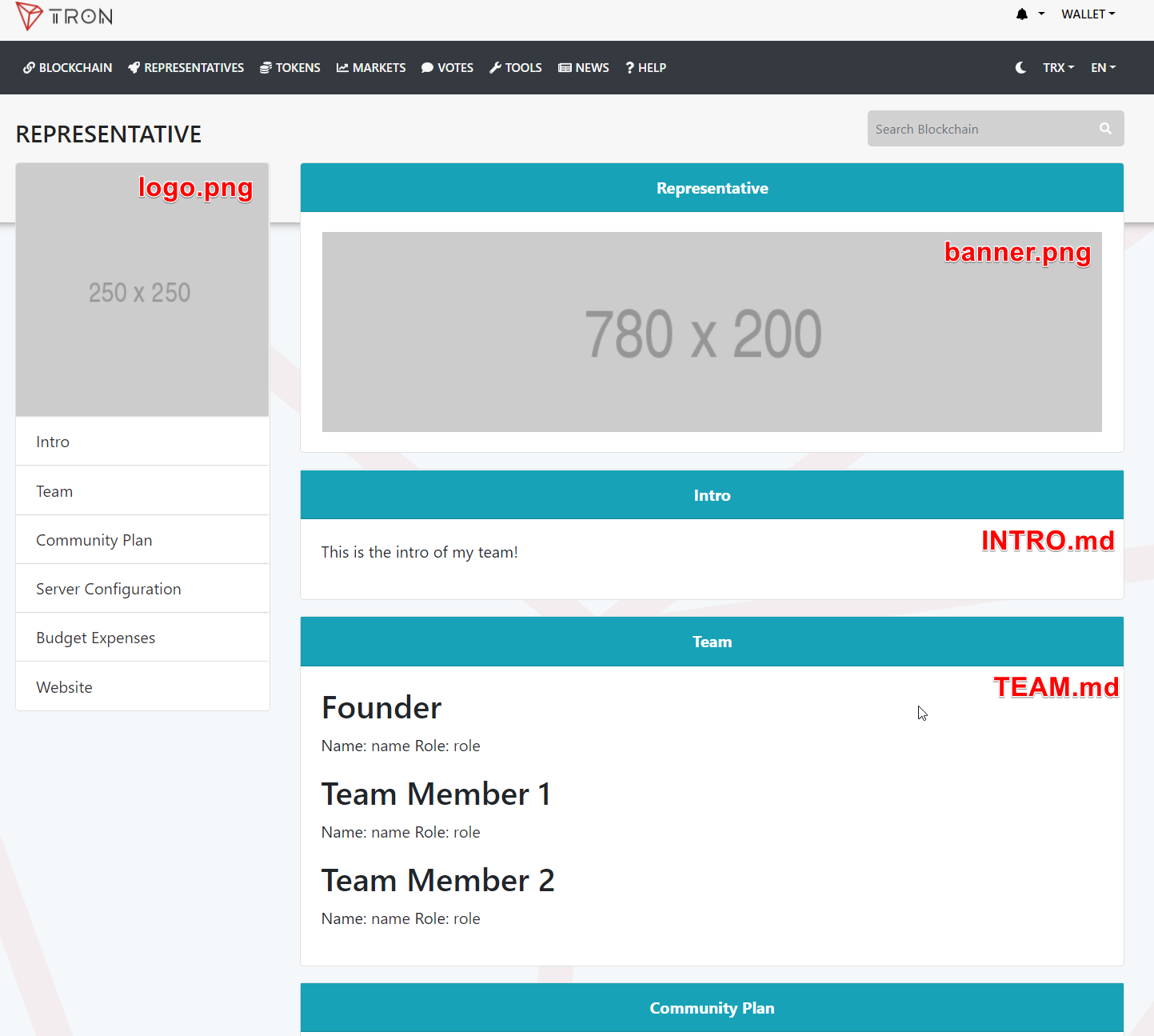Click the speech bubble icon beside VOTES

coord(428,68)
